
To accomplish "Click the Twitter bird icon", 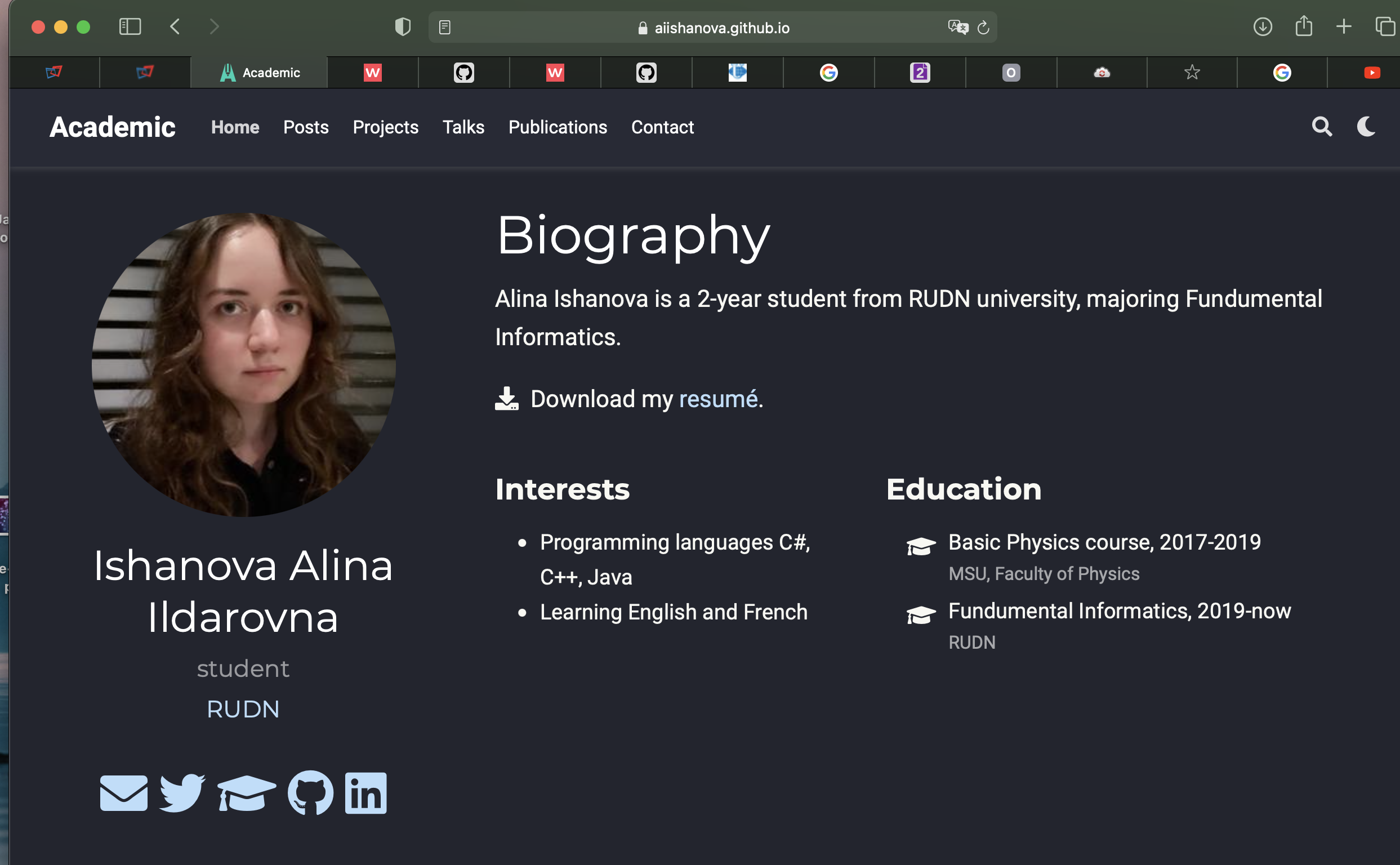I will point(182,793).
